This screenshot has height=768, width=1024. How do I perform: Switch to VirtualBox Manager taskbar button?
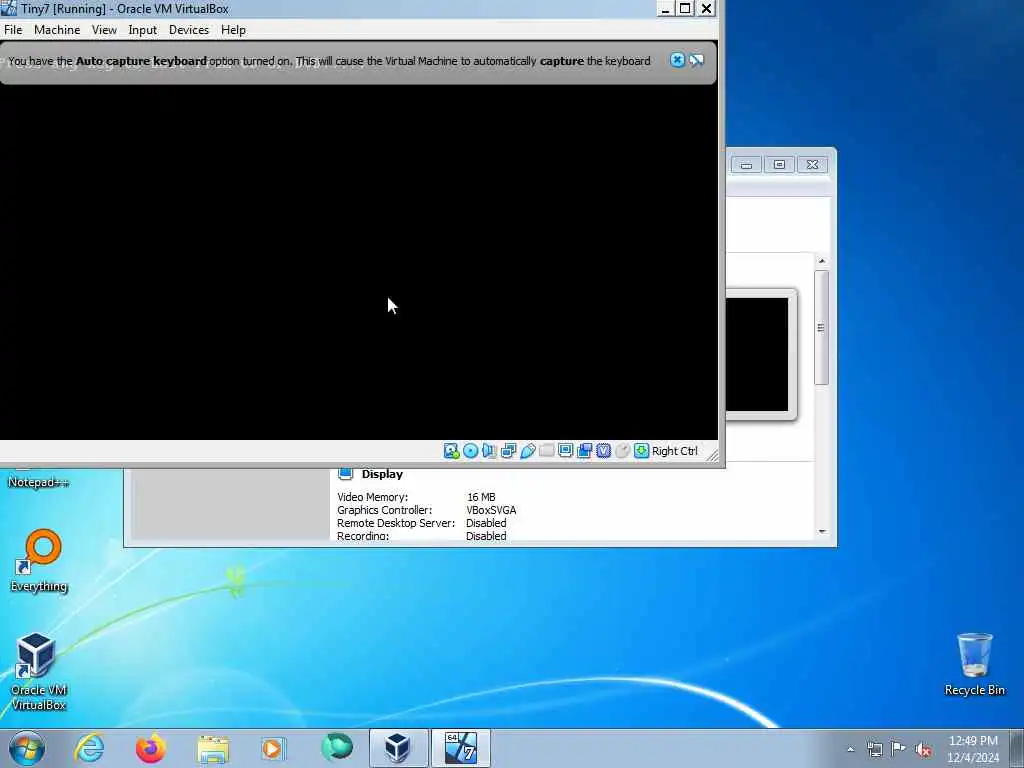click(398, 748)
